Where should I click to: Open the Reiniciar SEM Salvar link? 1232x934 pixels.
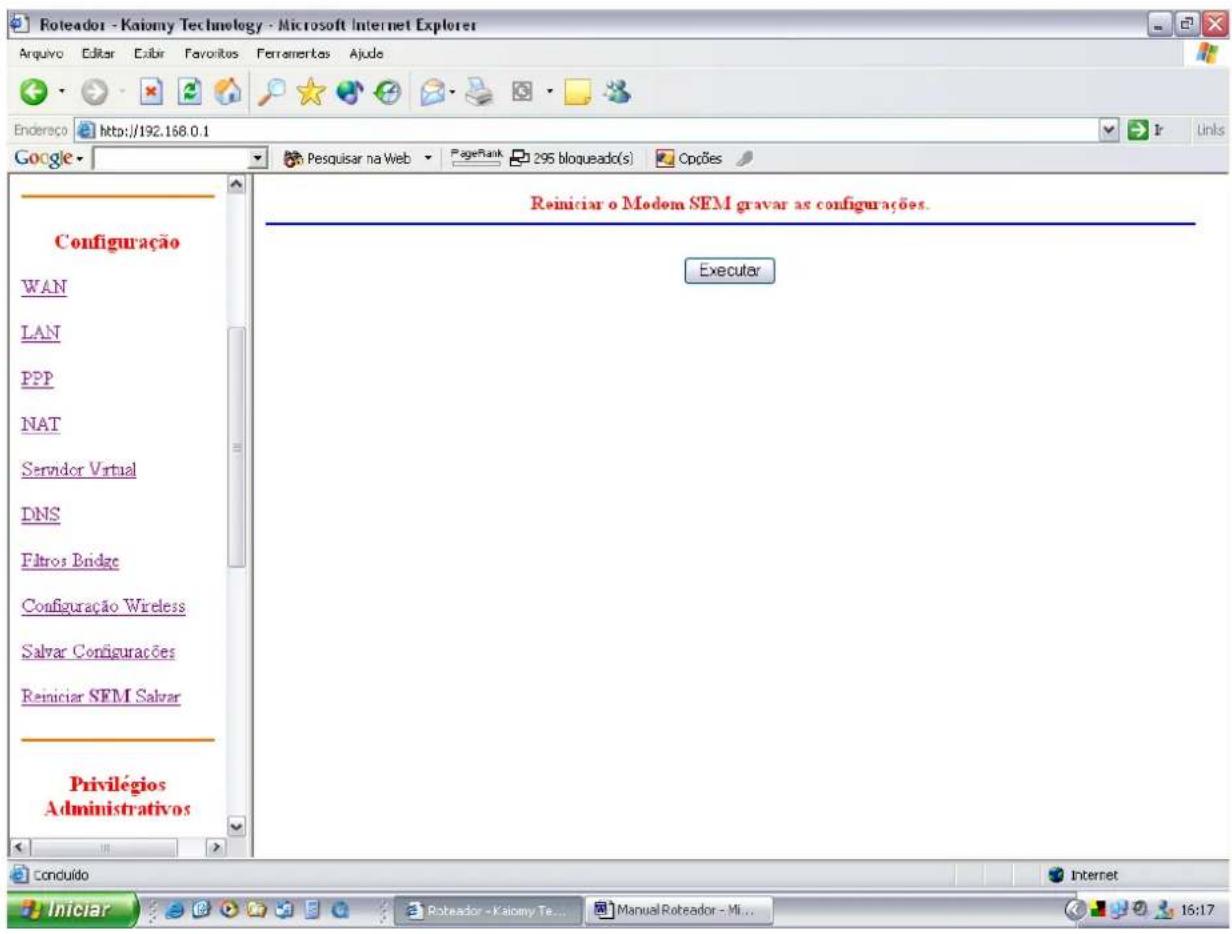(100, 696)
